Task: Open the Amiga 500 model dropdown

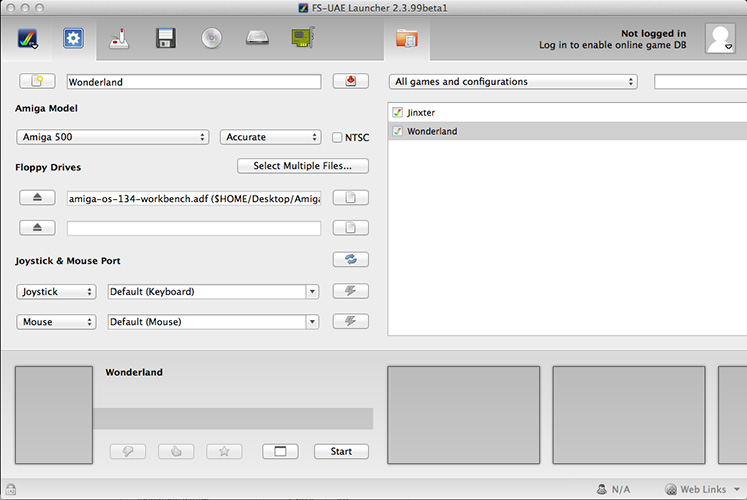Action: pyautogui.click(x=112, y=137)
